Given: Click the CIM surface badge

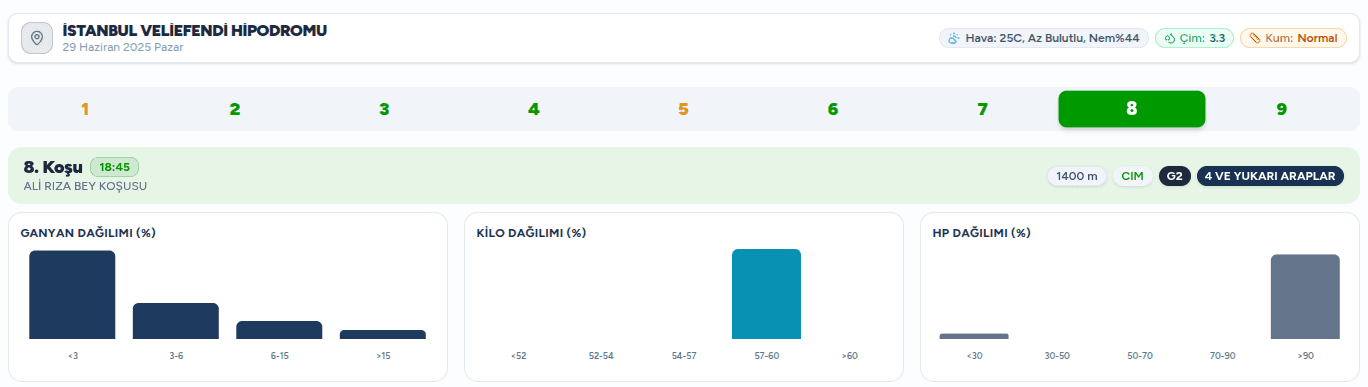Looking at the screenshot, I should [x=1132, y=176].
